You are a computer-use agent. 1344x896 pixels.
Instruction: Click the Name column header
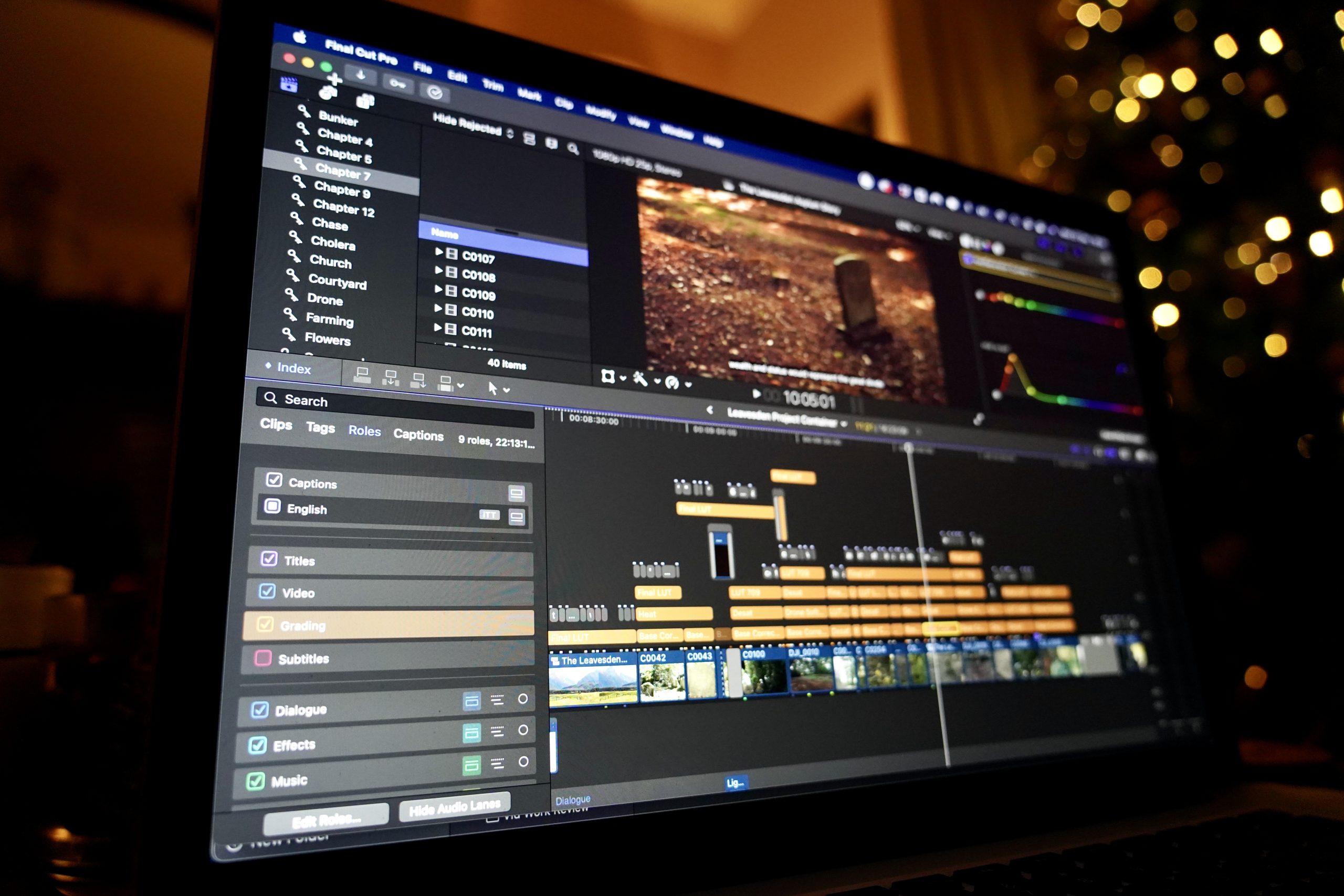pos(445,233)
